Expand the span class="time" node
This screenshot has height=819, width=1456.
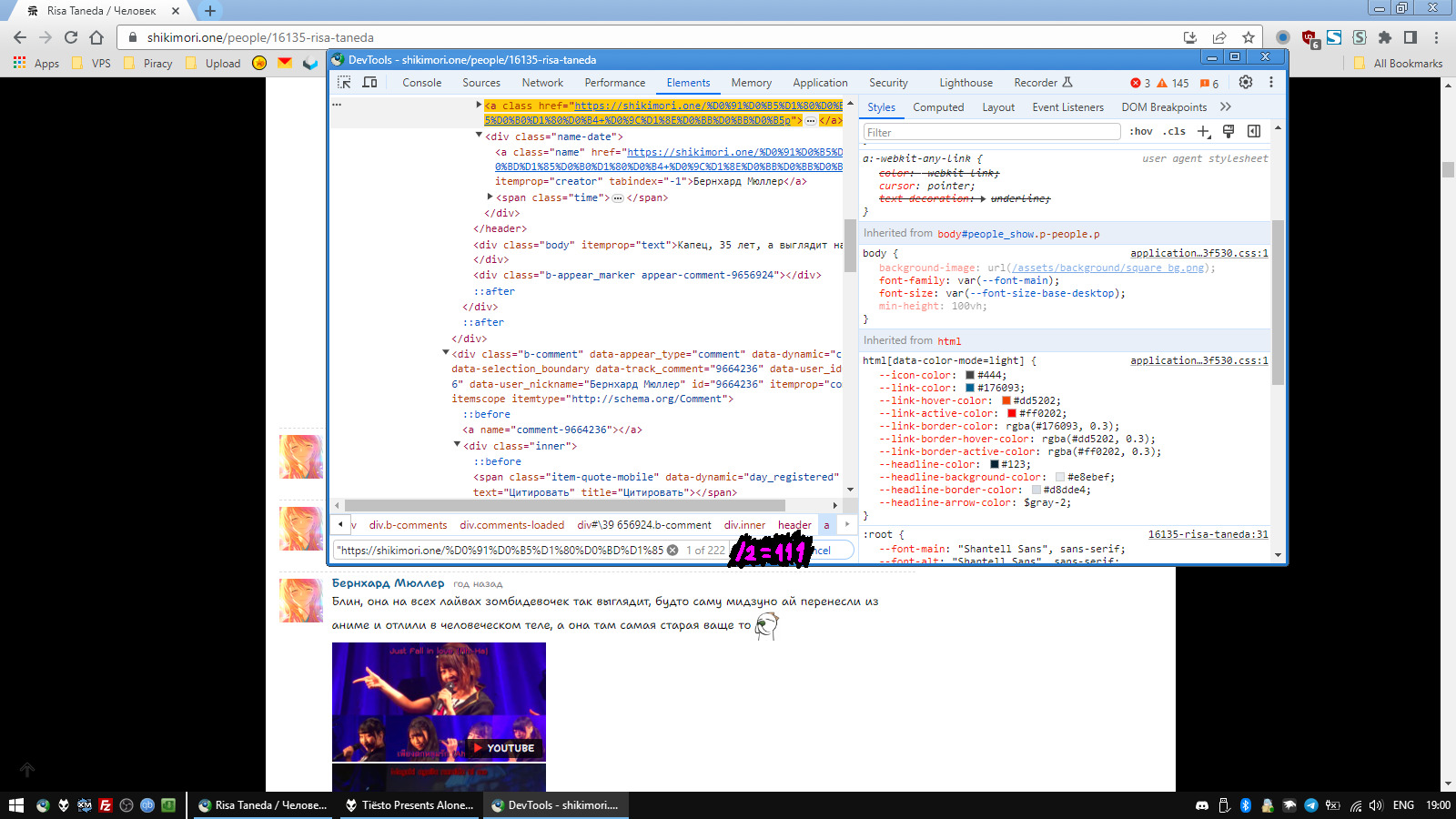click(x=490, y=197)
